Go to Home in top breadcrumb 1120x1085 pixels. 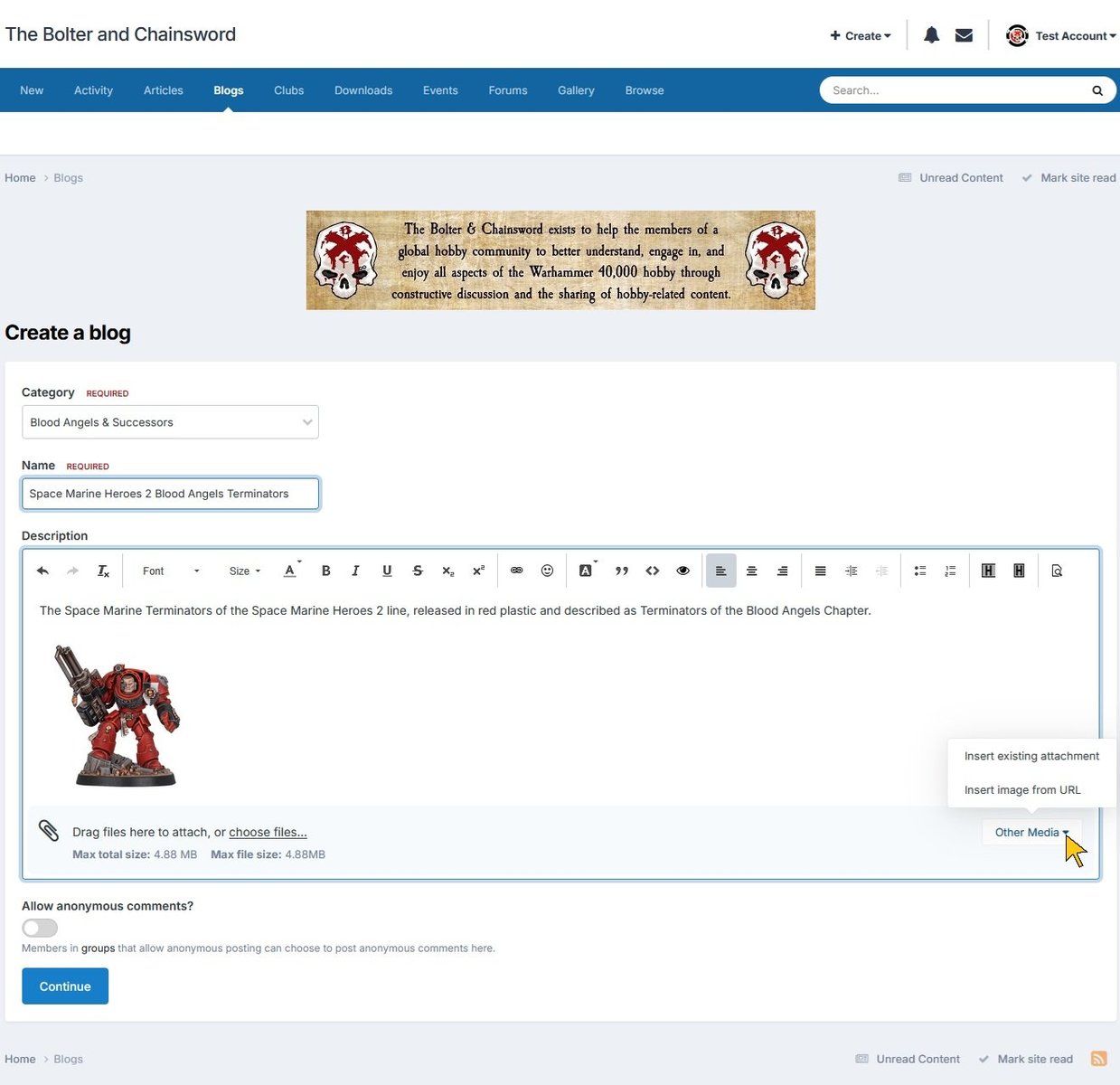20,178
